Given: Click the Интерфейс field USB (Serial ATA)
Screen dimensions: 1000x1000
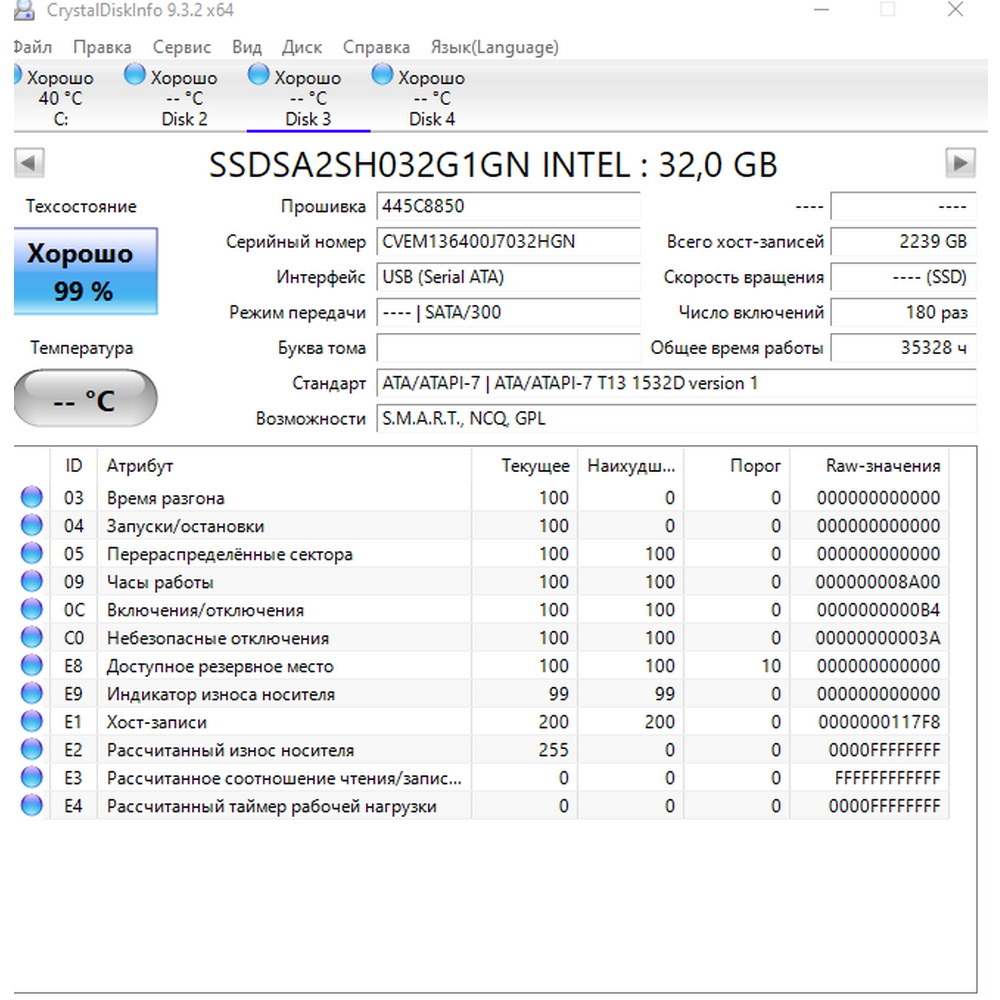Looking at the screenshot, I should 508,277.
